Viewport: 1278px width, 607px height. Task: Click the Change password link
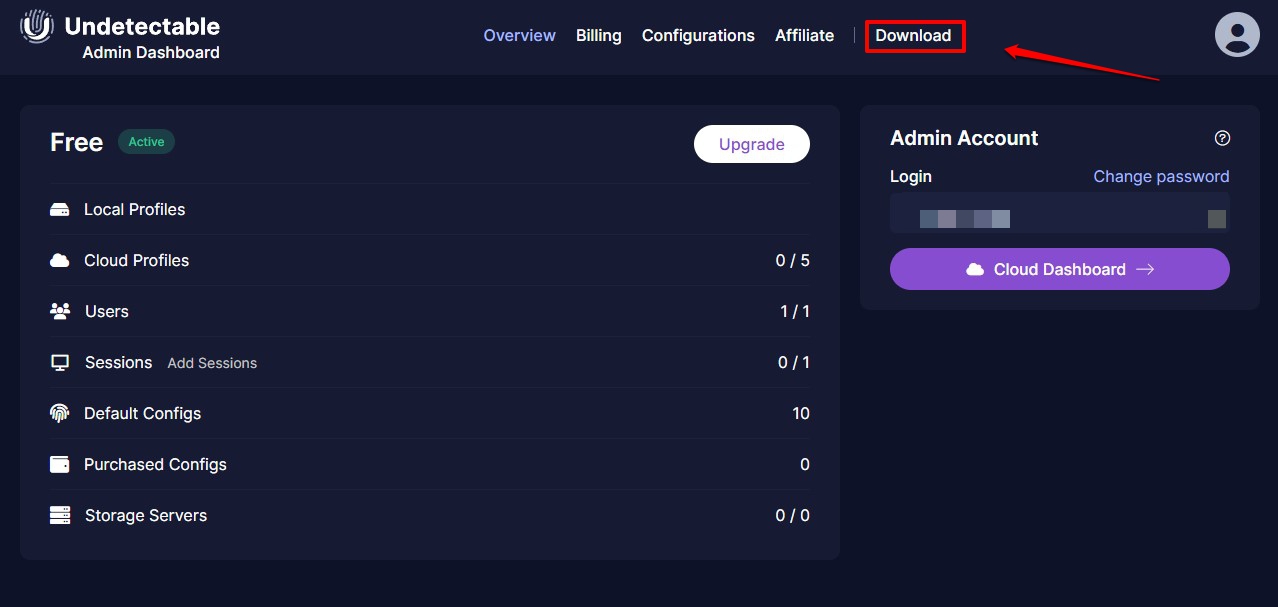coord(1161,176)
